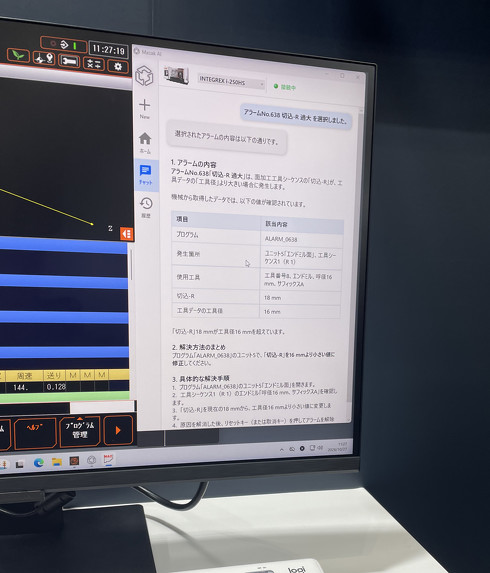Screen dimensions: 490x573
Task: Click the volume icon in system tray
Action: 320,447
